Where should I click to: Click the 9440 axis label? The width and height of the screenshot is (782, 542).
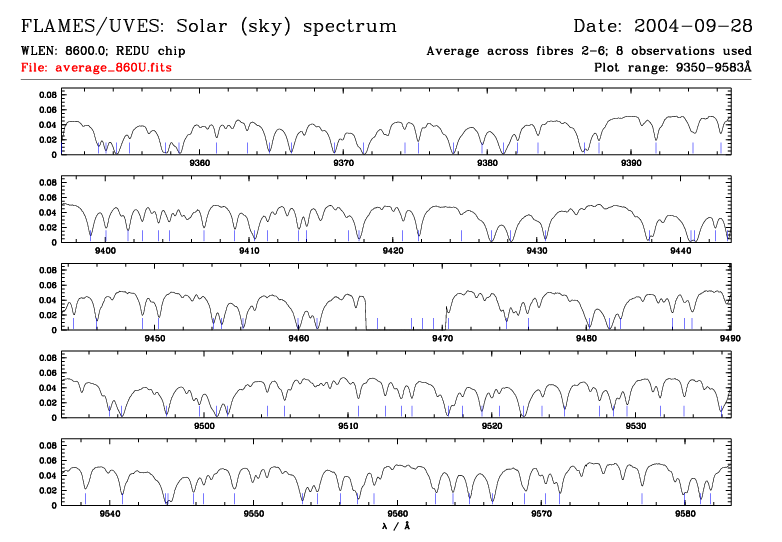click(681, 251)
